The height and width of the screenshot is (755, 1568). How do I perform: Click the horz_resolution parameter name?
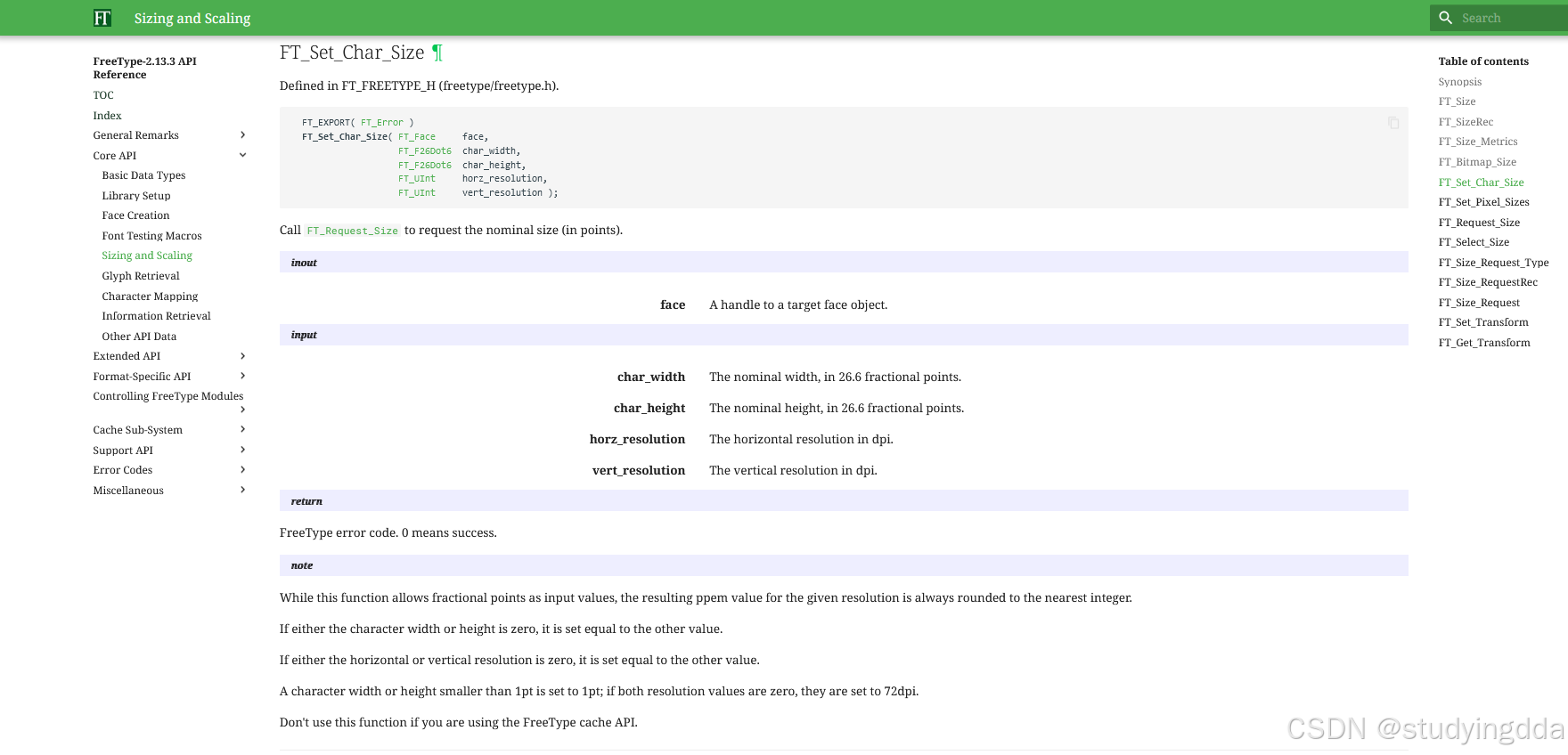pos(637,439)
